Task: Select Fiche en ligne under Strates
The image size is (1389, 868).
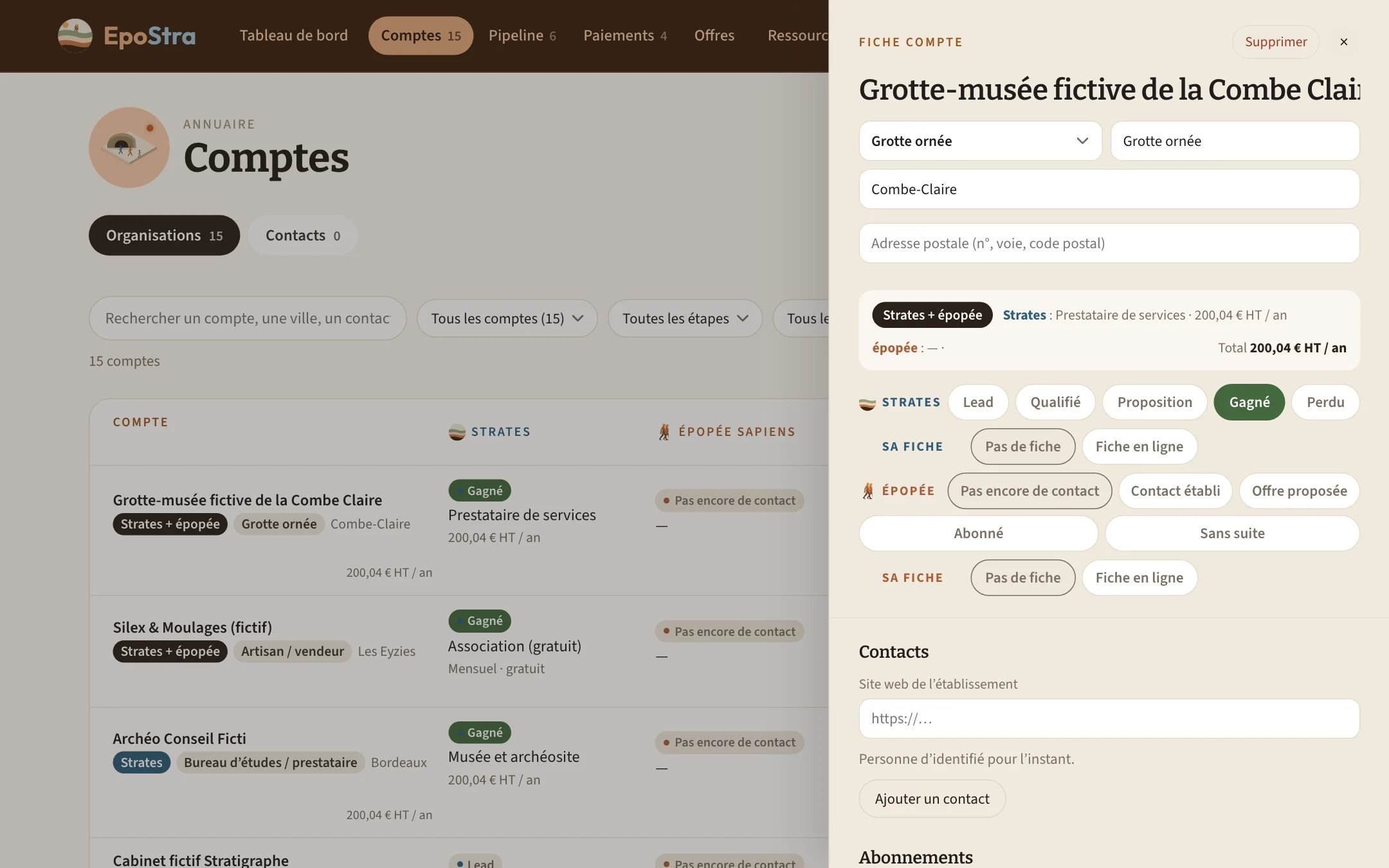Action: [1139, 447]
